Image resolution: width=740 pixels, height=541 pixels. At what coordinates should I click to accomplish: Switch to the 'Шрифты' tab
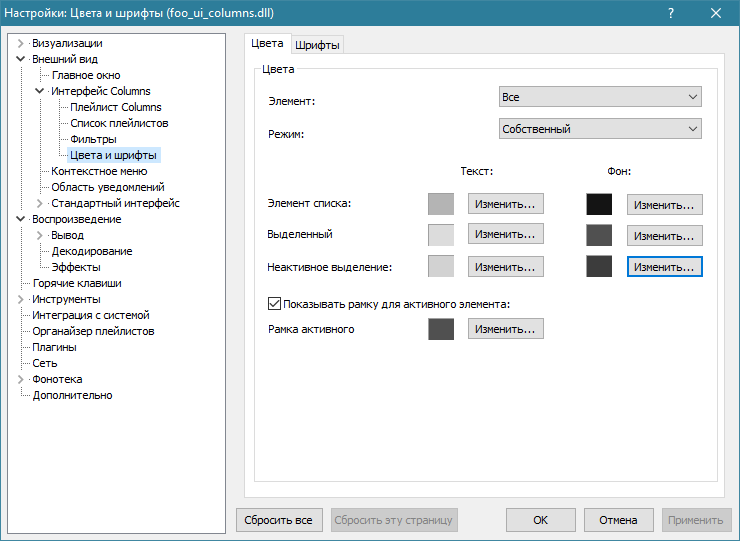318,45
